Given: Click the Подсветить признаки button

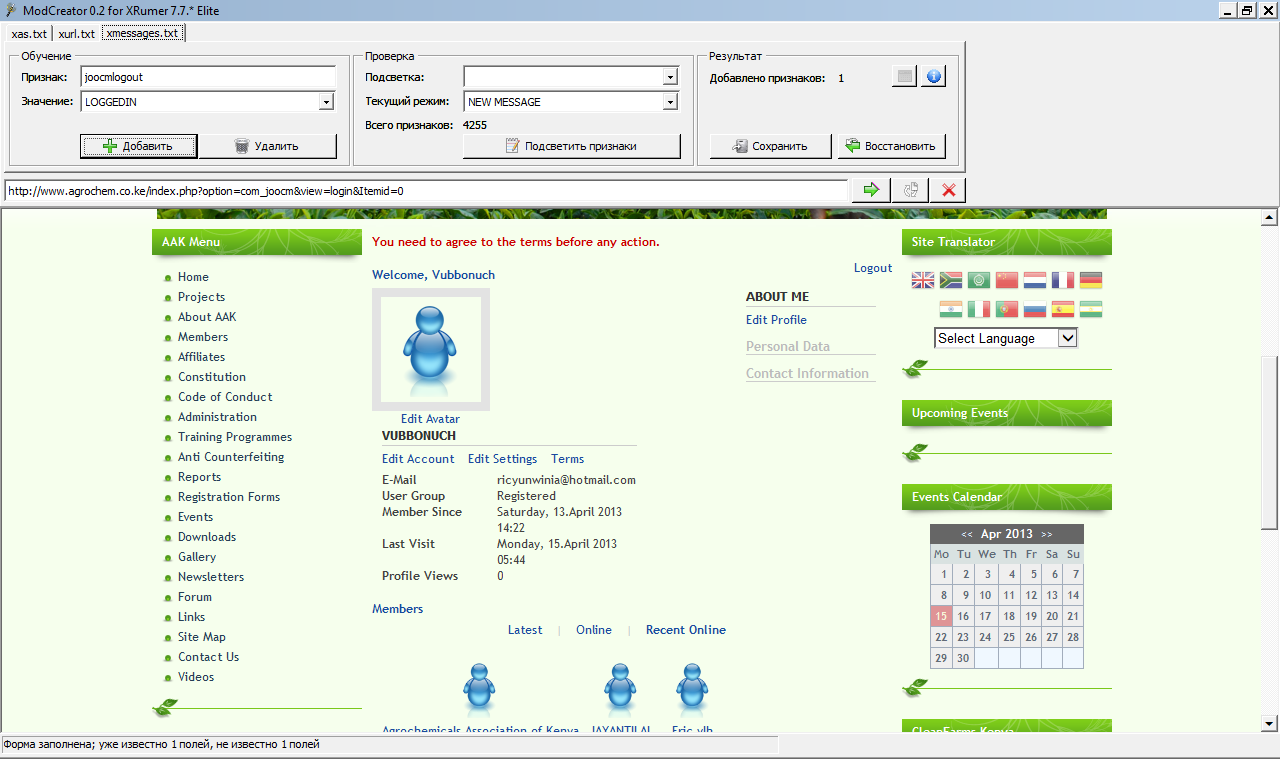Looking at the screenshot, I should [571, 146].
